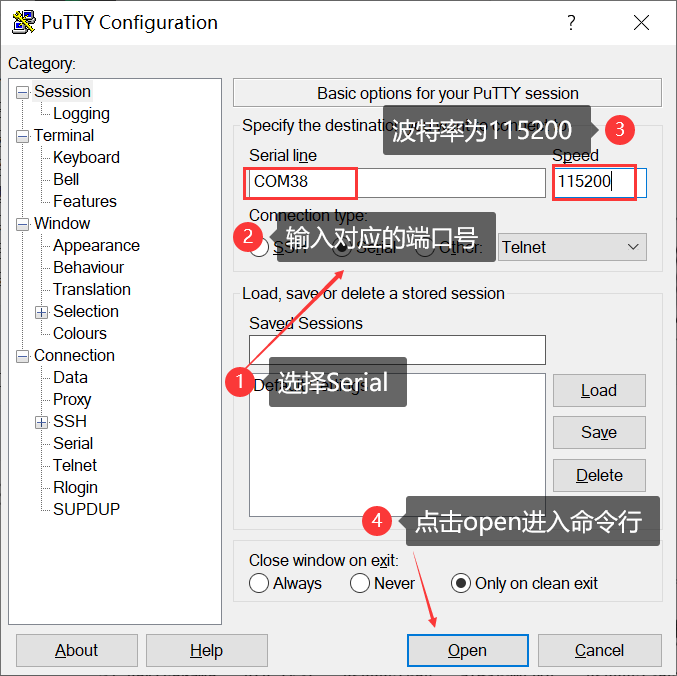Open the Keyboard settings
This screenshot has height=676, width=677.
(86, 158)
